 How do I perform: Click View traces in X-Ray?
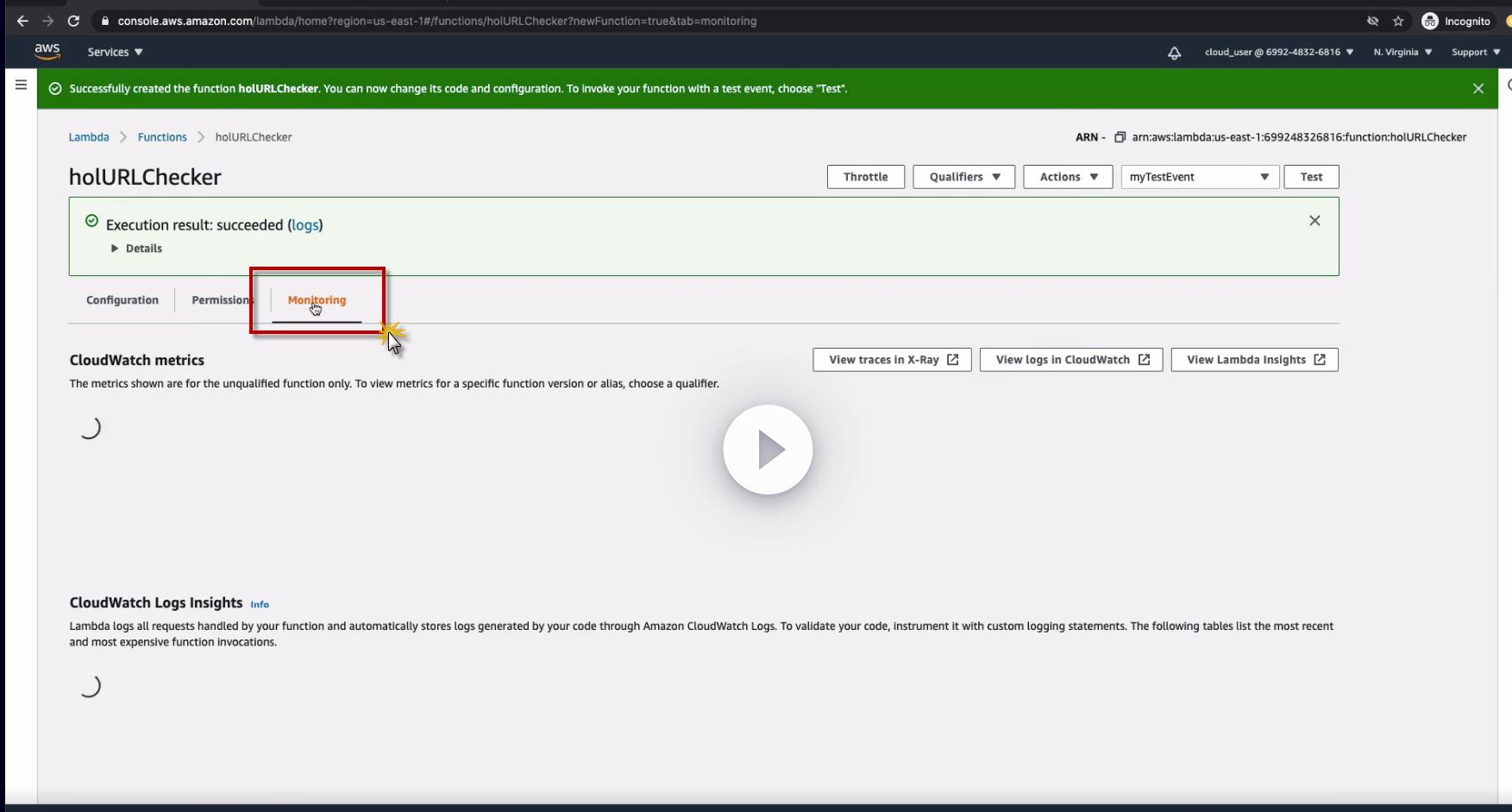point(892,360)
